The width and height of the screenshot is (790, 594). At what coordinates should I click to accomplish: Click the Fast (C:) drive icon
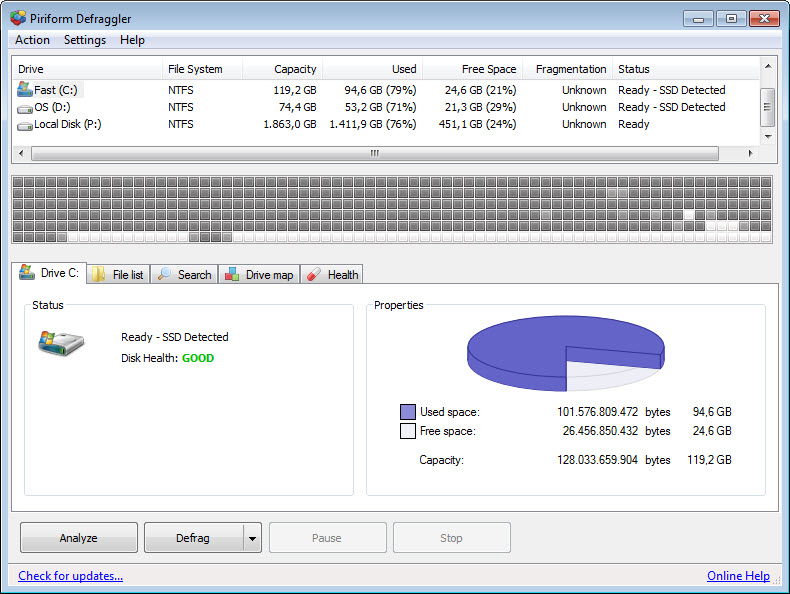click(x=25, y=90)
